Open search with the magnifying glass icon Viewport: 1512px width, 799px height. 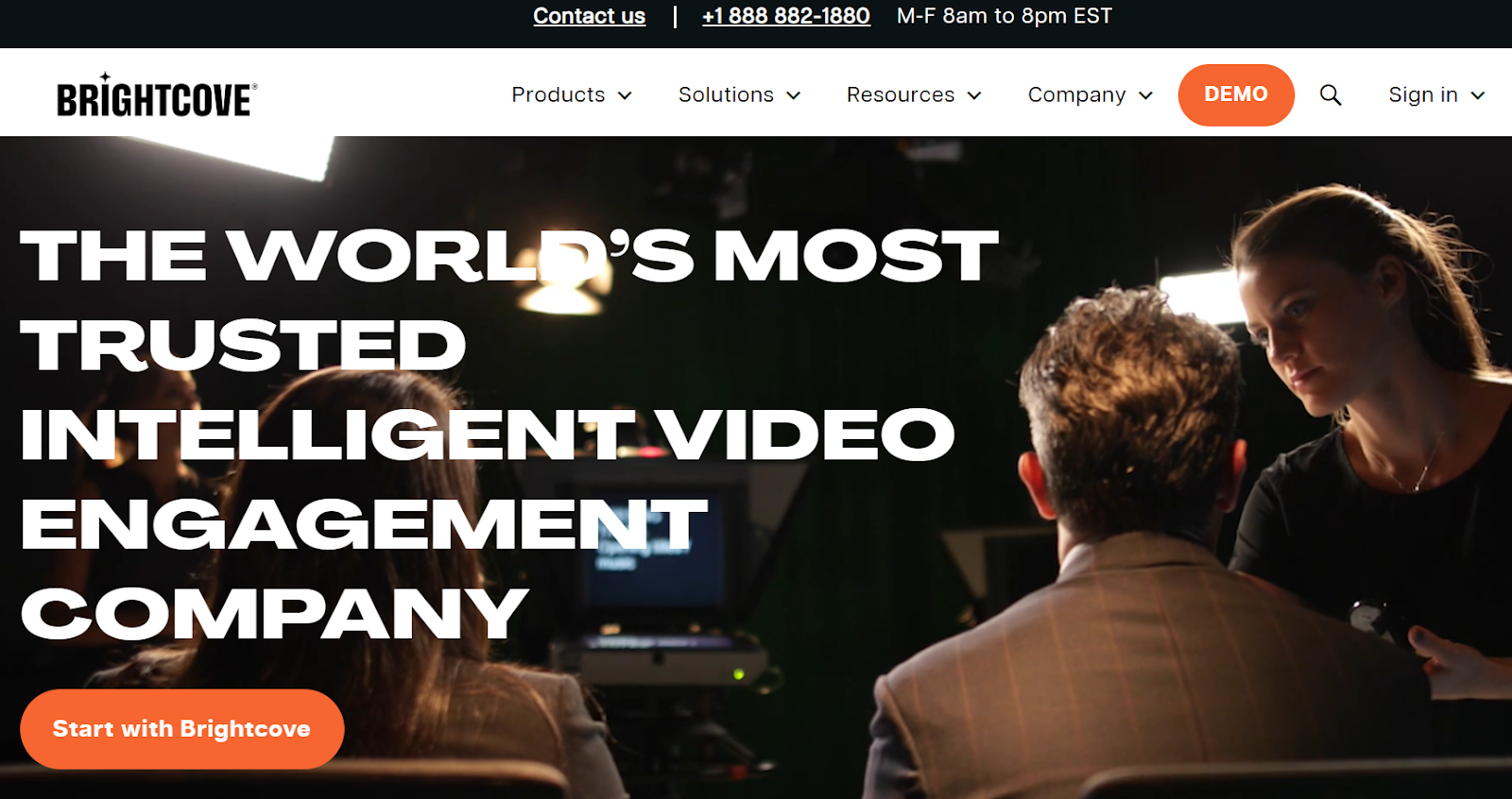[x=1330, y=95]
